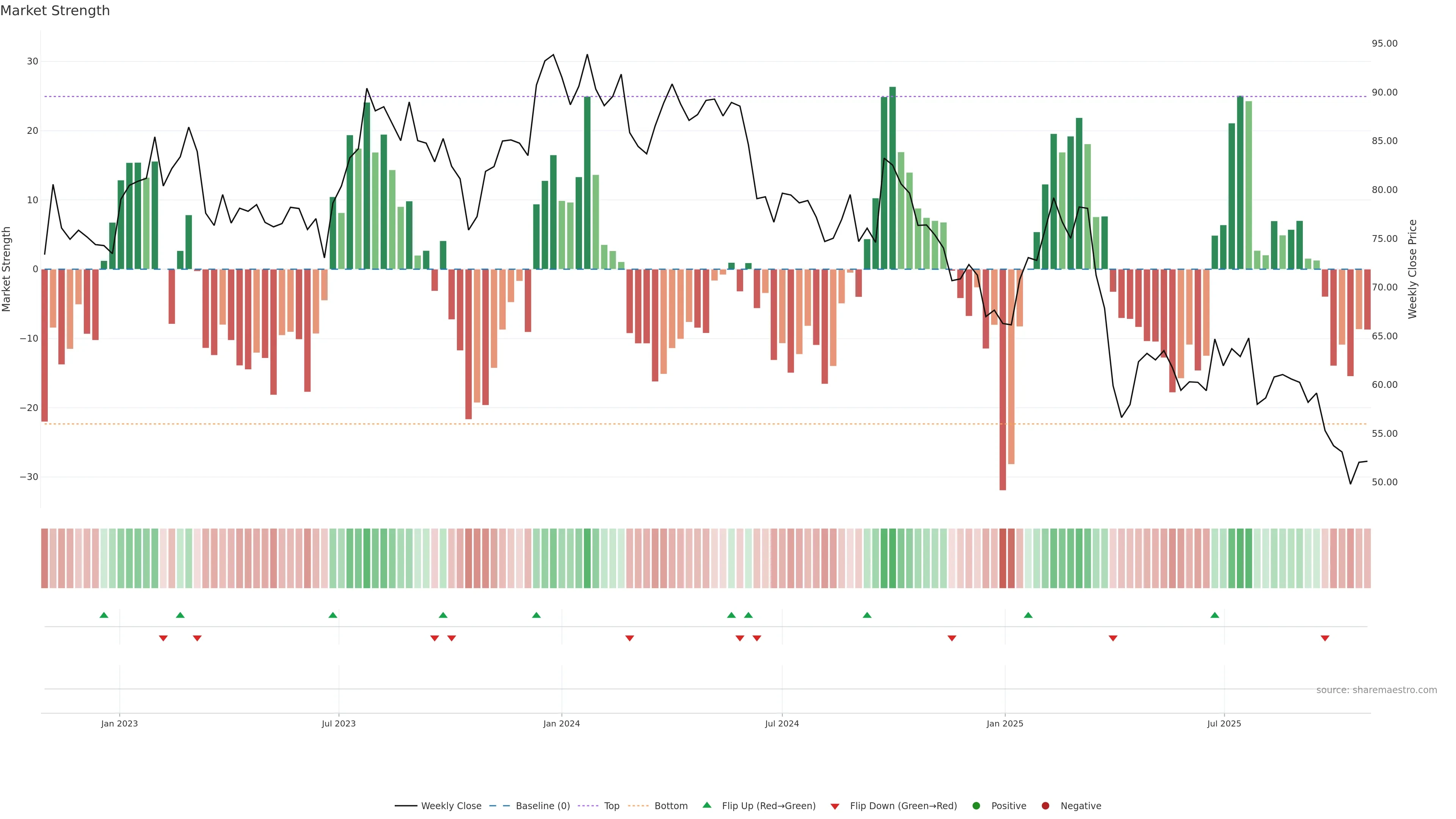Click the Market Strength chart title

55,11
